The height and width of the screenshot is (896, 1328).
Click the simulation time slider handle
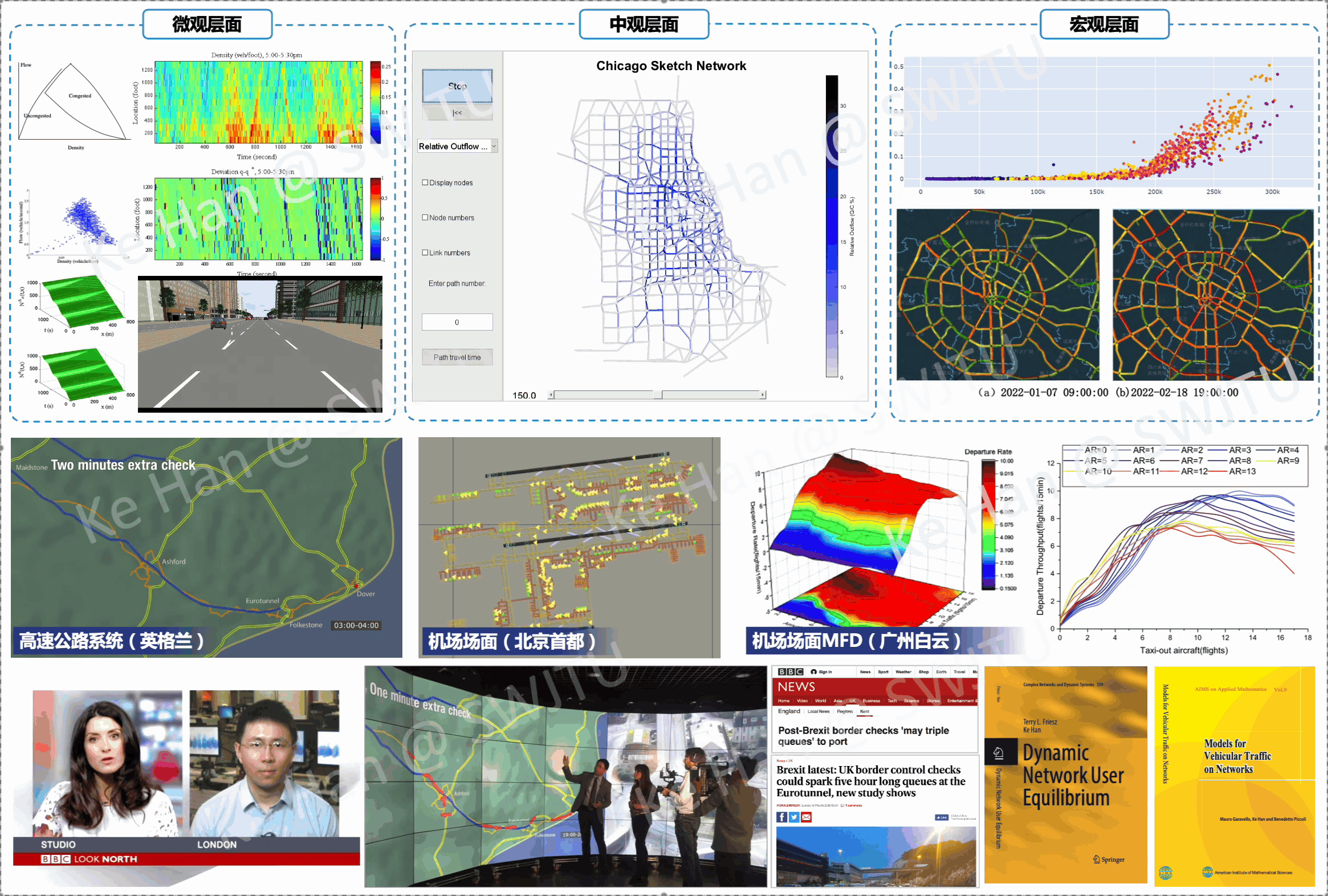pos(658,395)
